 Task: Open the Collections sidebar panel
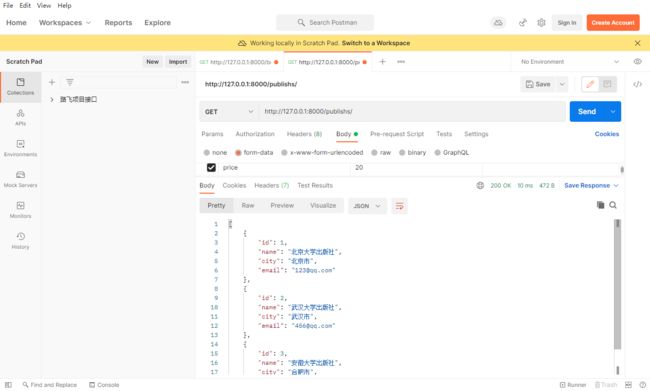[20, 87]
